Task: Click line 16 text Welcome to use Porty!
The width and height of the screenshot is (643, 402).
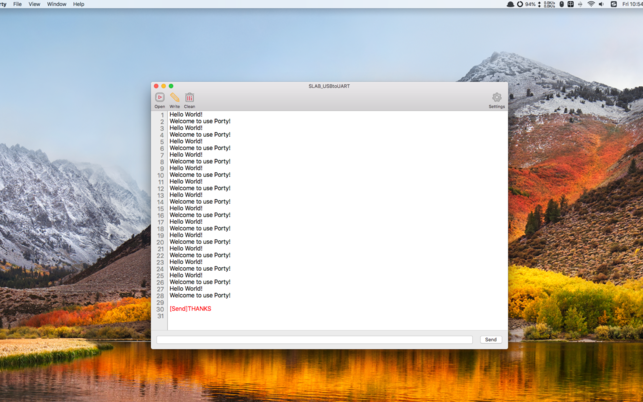Action: pos(200,215)
